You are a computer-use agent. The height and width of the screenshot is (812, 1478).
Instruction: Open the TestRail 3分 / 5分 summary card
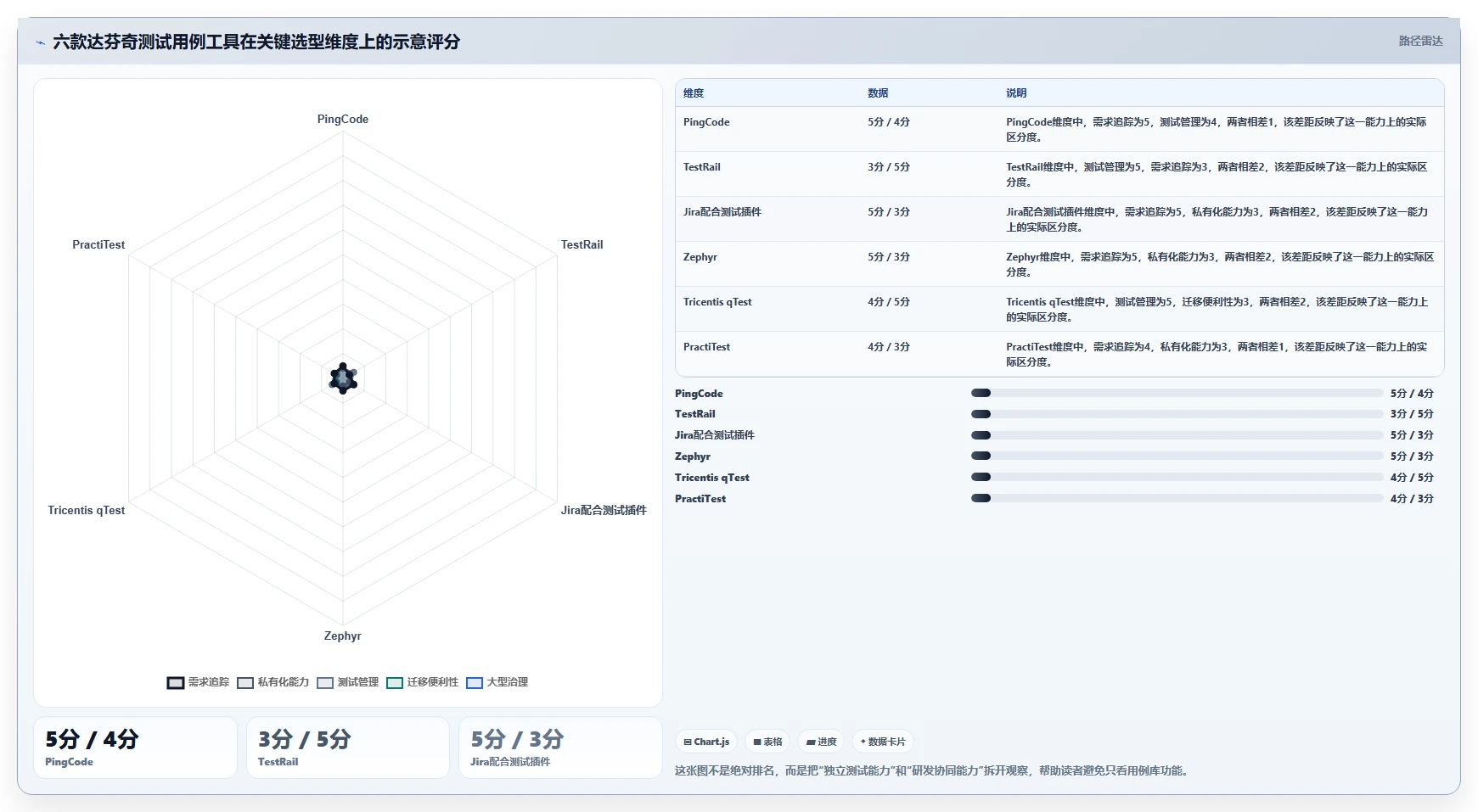(347, 748)
